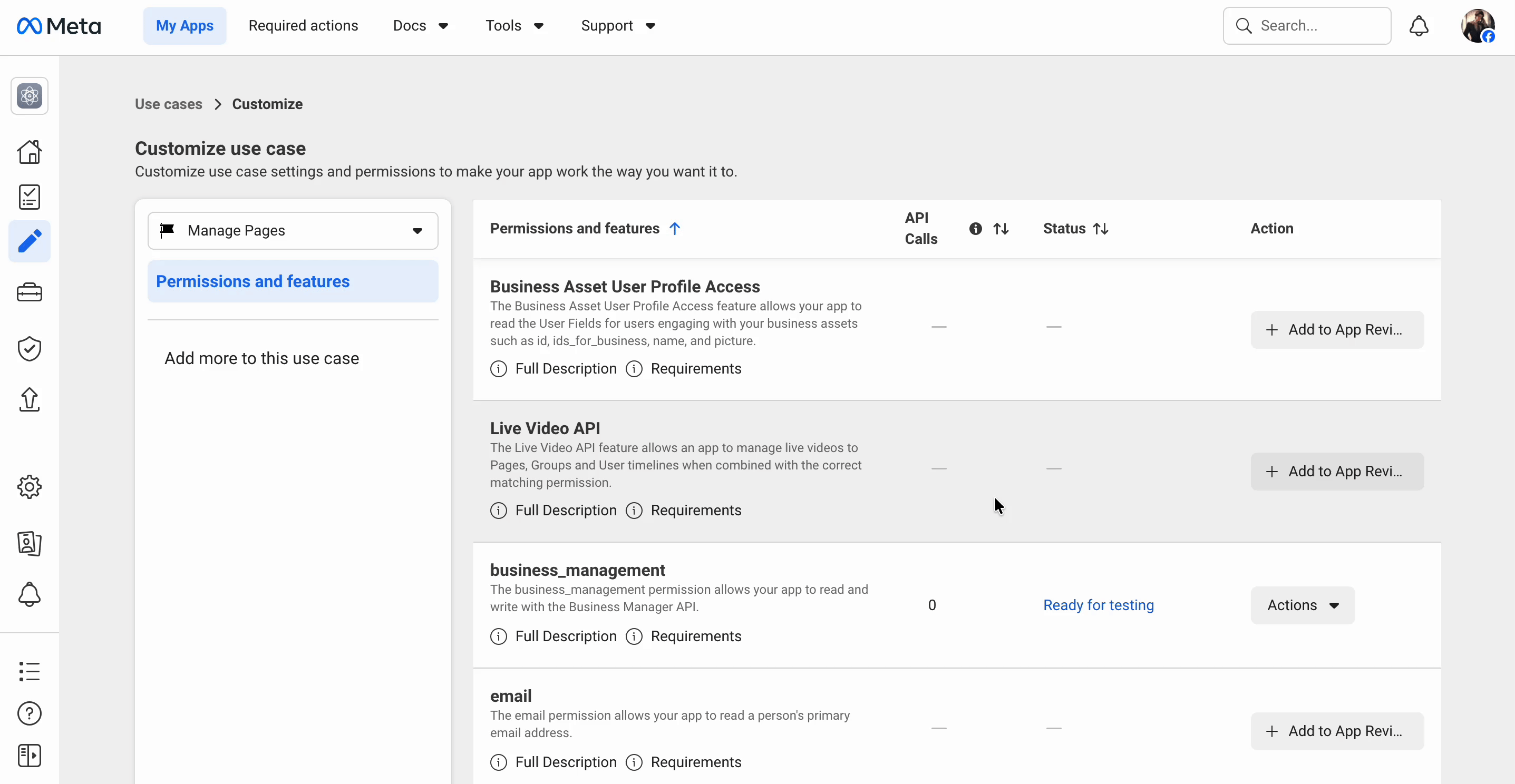This screenshot has height=784, width=1515.
Task: Select Permissions and features tab
Action: [293, 281]
